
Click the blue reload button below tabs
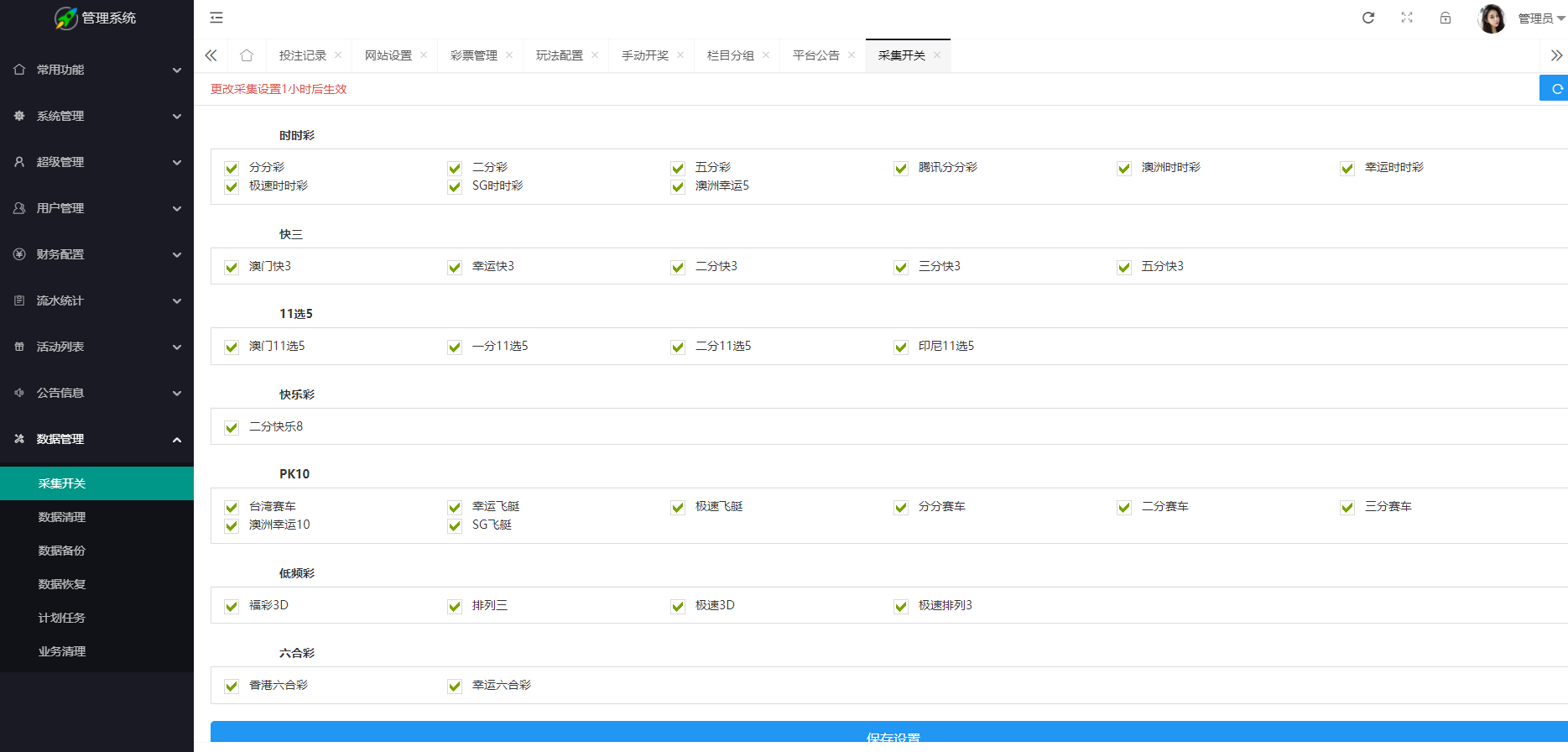[x=1555, y=88]
